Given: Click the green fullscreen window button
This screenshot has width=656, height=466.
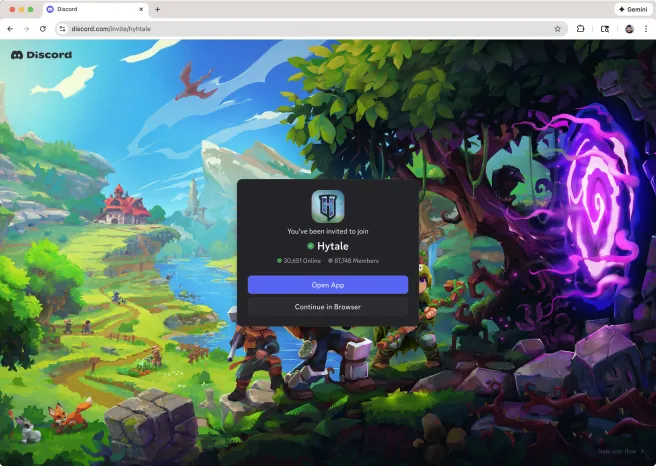Looking at the screenshot, I should pos(31,9).
